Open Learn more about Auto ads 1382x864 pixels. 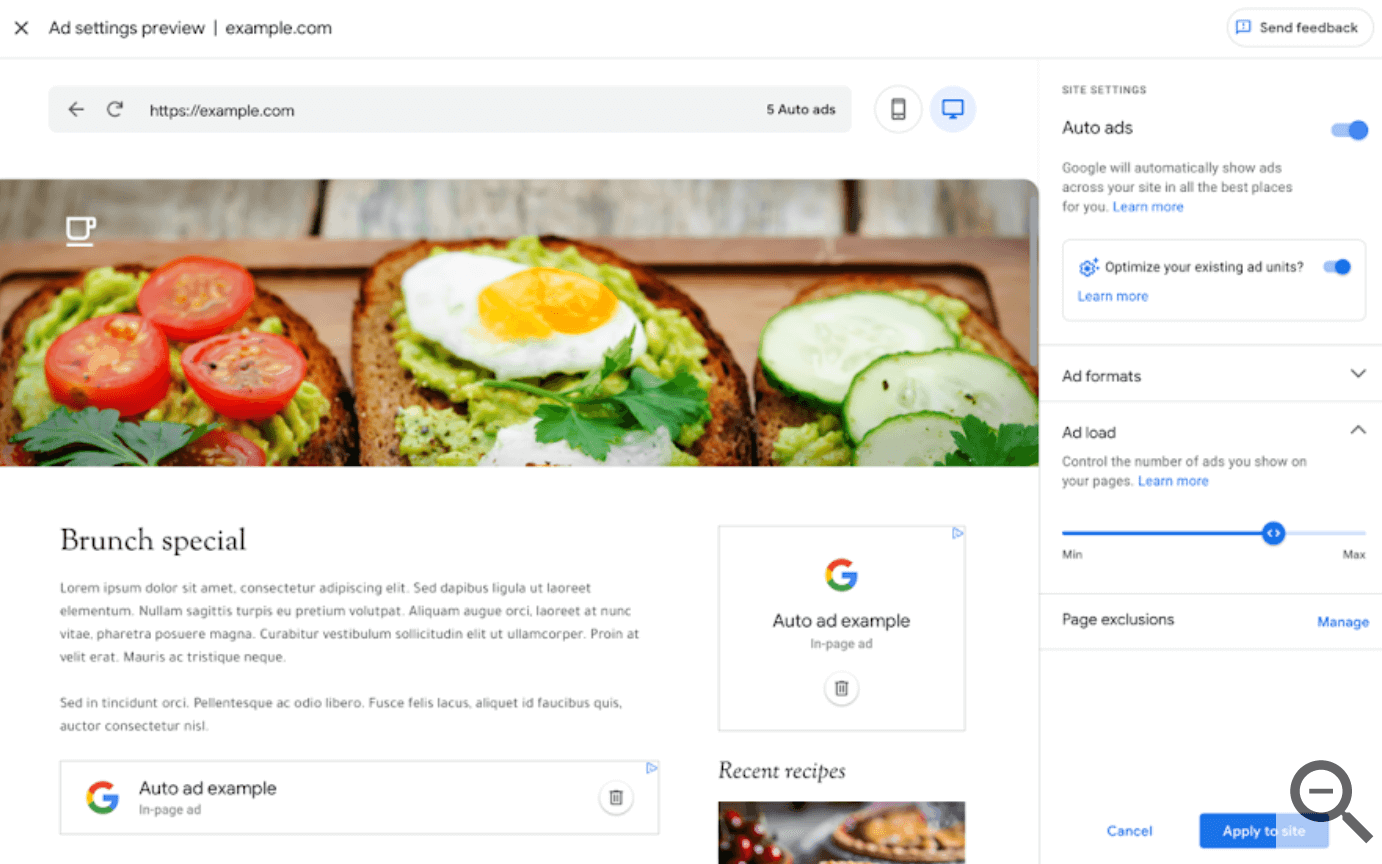click(x=1148, y=206)
